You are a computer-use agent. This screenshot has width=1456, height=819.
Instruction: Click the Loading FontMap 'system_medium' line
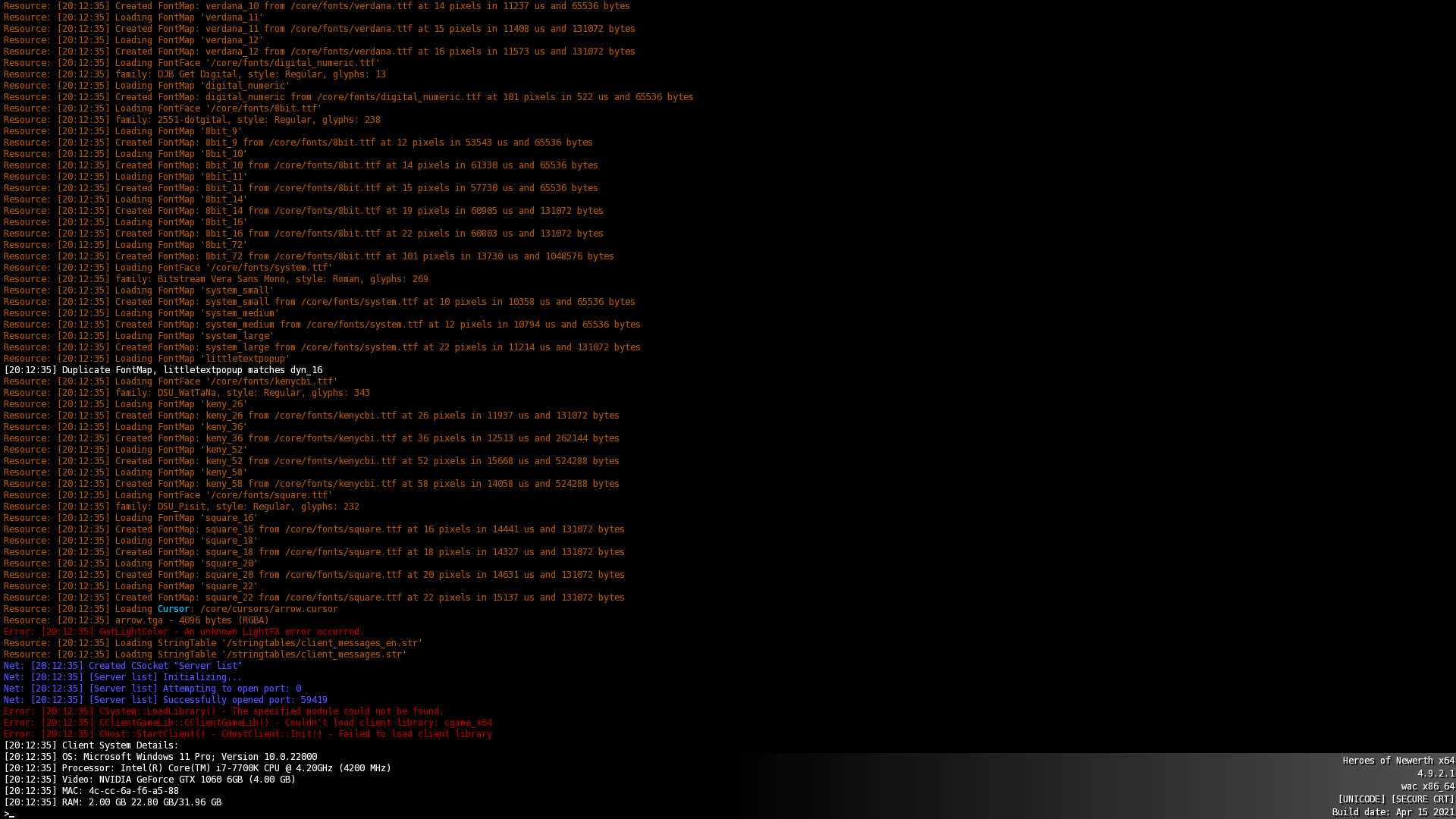pyautogui.click(x=141, y=313)
